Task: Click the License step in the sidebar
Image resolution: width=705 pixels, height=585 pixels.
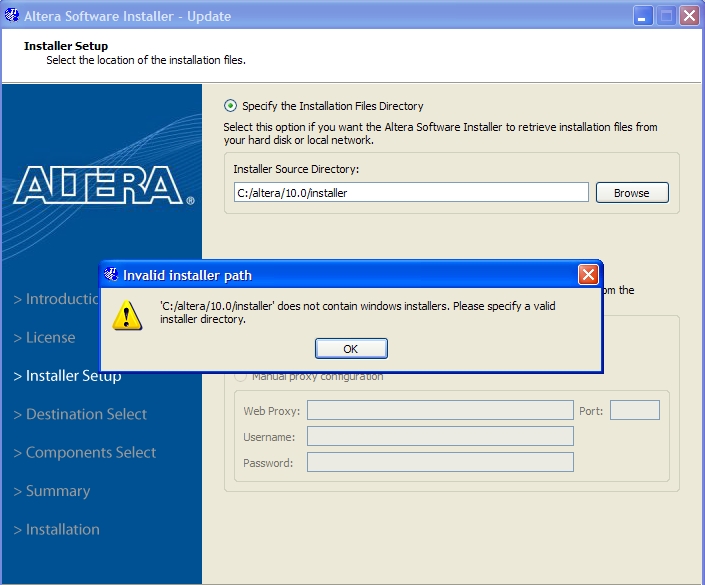Action: coord(44,337)
